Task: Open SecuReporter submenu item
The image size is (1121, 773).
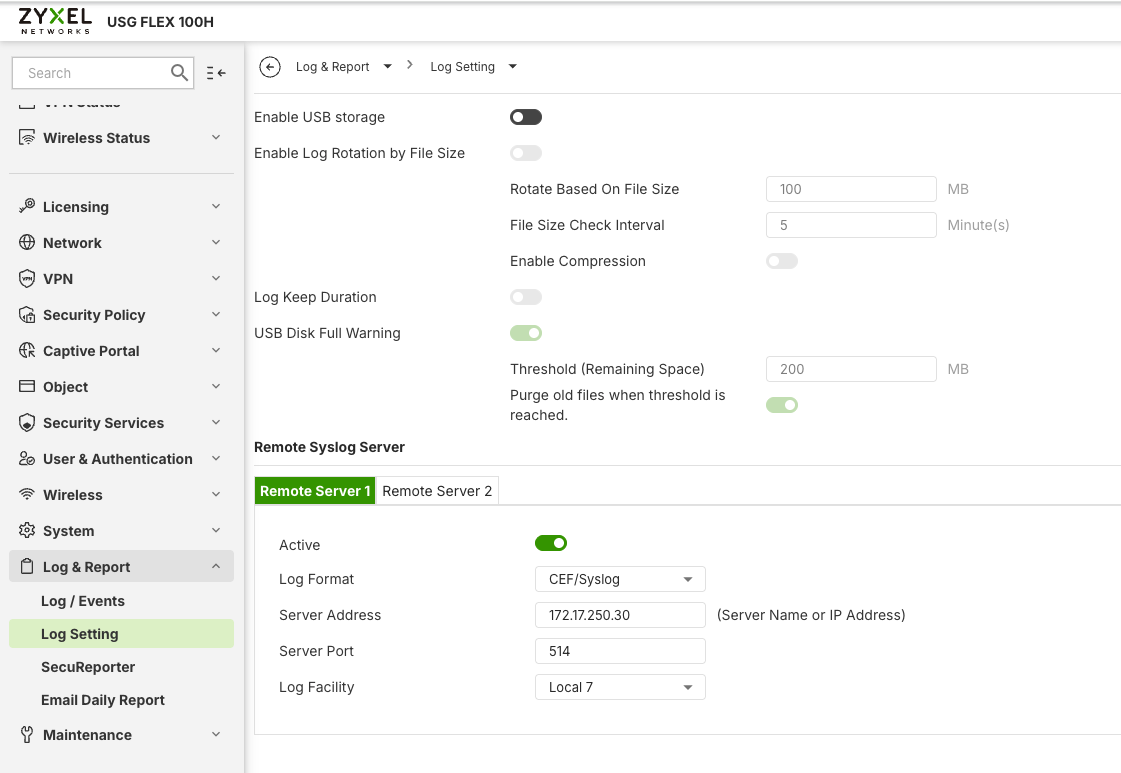Action: point(88,667)
